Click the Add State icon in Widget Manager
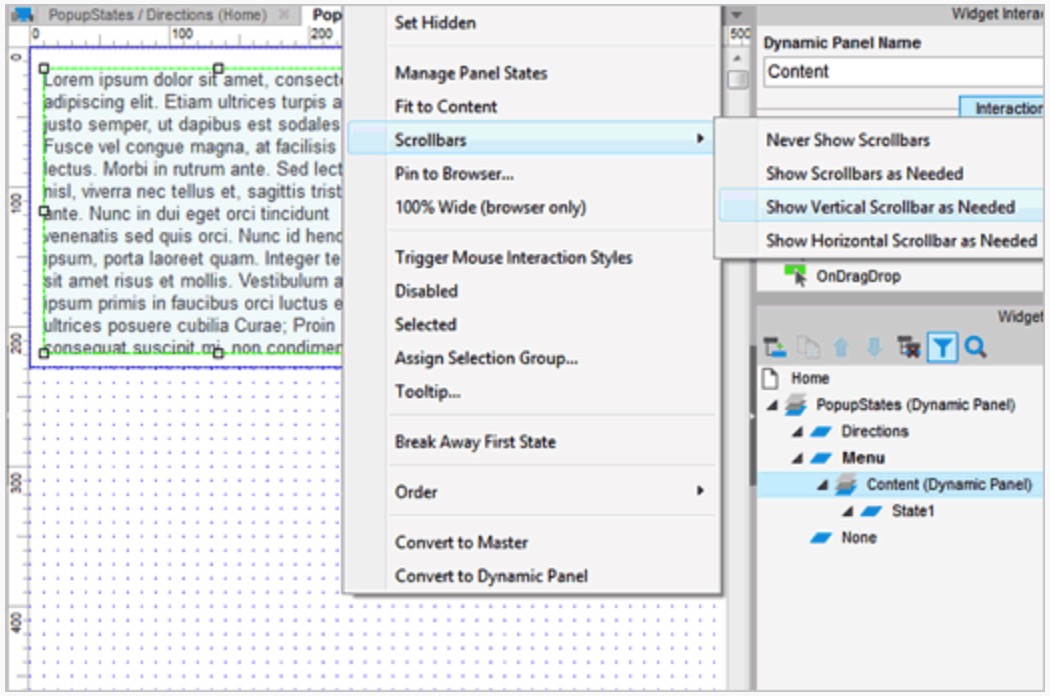This screenshot has width=1050, height=696. pos(775,347)
